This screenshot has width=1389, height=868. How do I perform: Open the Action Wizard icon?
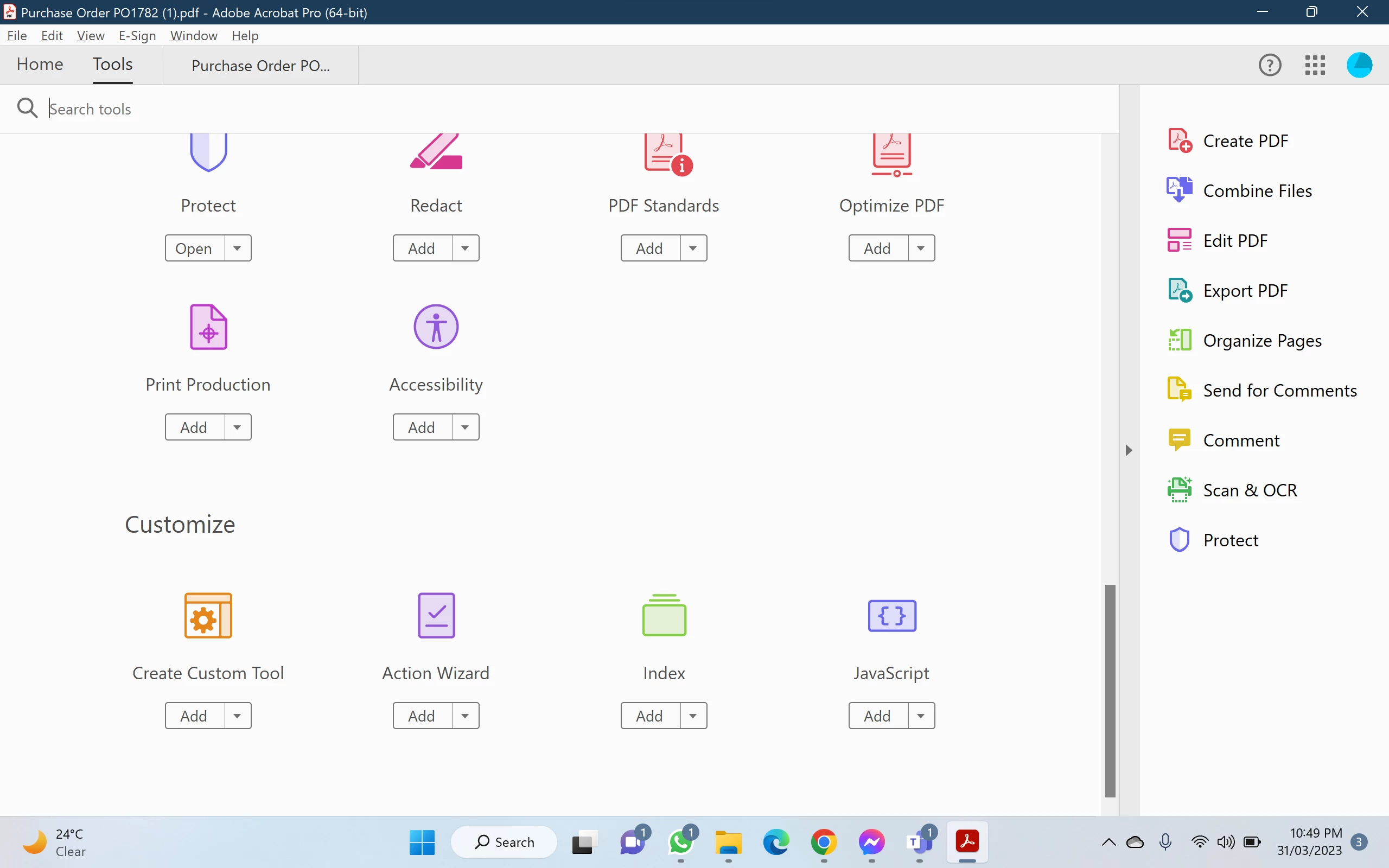pyautogui.click(x=436, y=615)
